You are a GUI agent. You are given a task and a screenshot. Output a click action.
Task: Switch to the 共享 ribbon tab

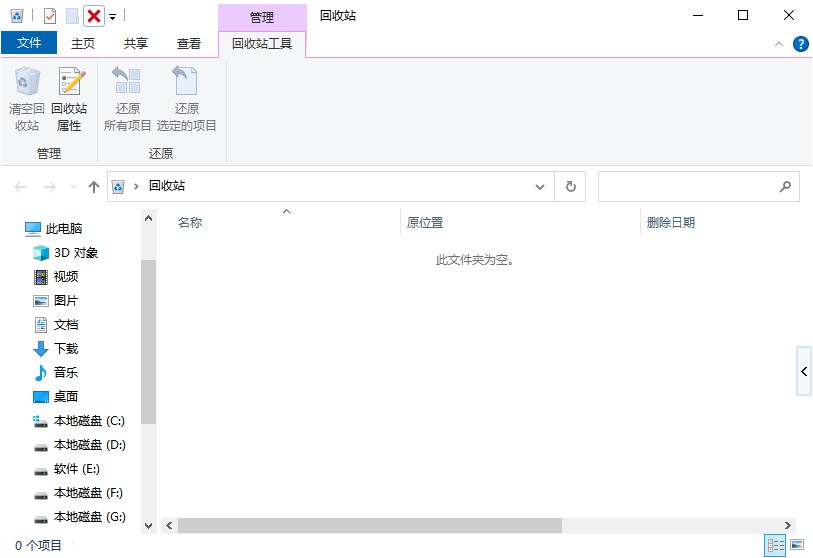tap(136, 44)
